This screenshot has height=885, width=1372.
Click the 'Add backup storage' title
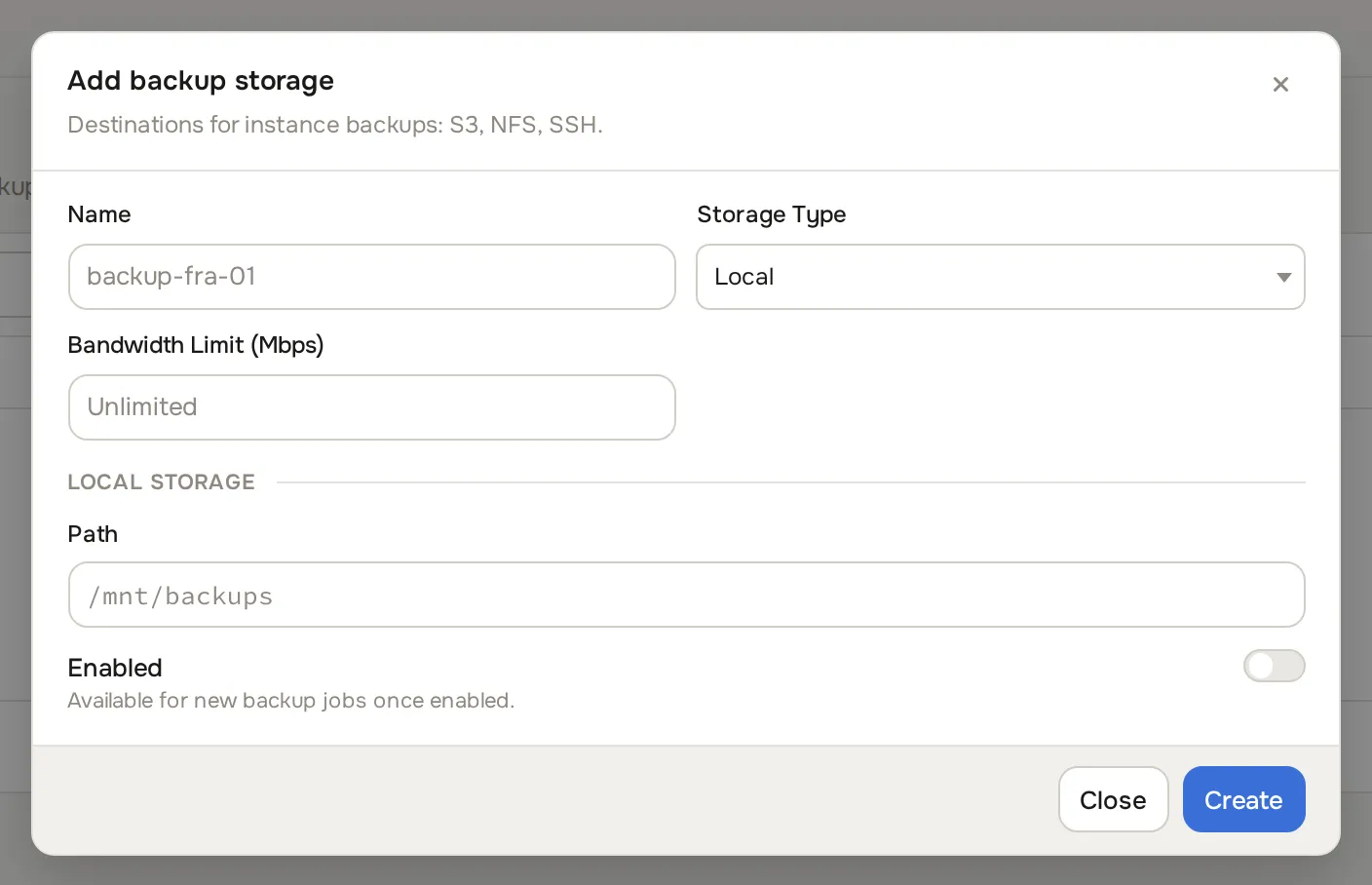(201, 81)
